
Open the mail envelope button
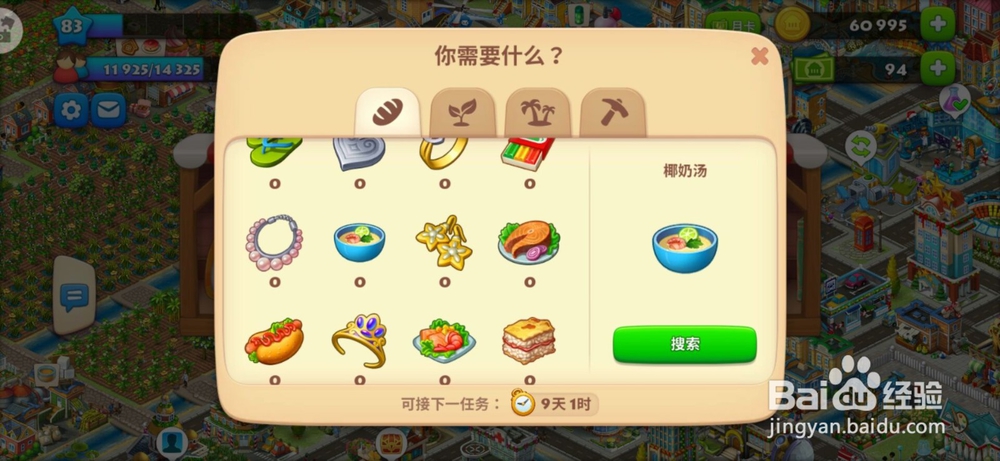[108, 111]
